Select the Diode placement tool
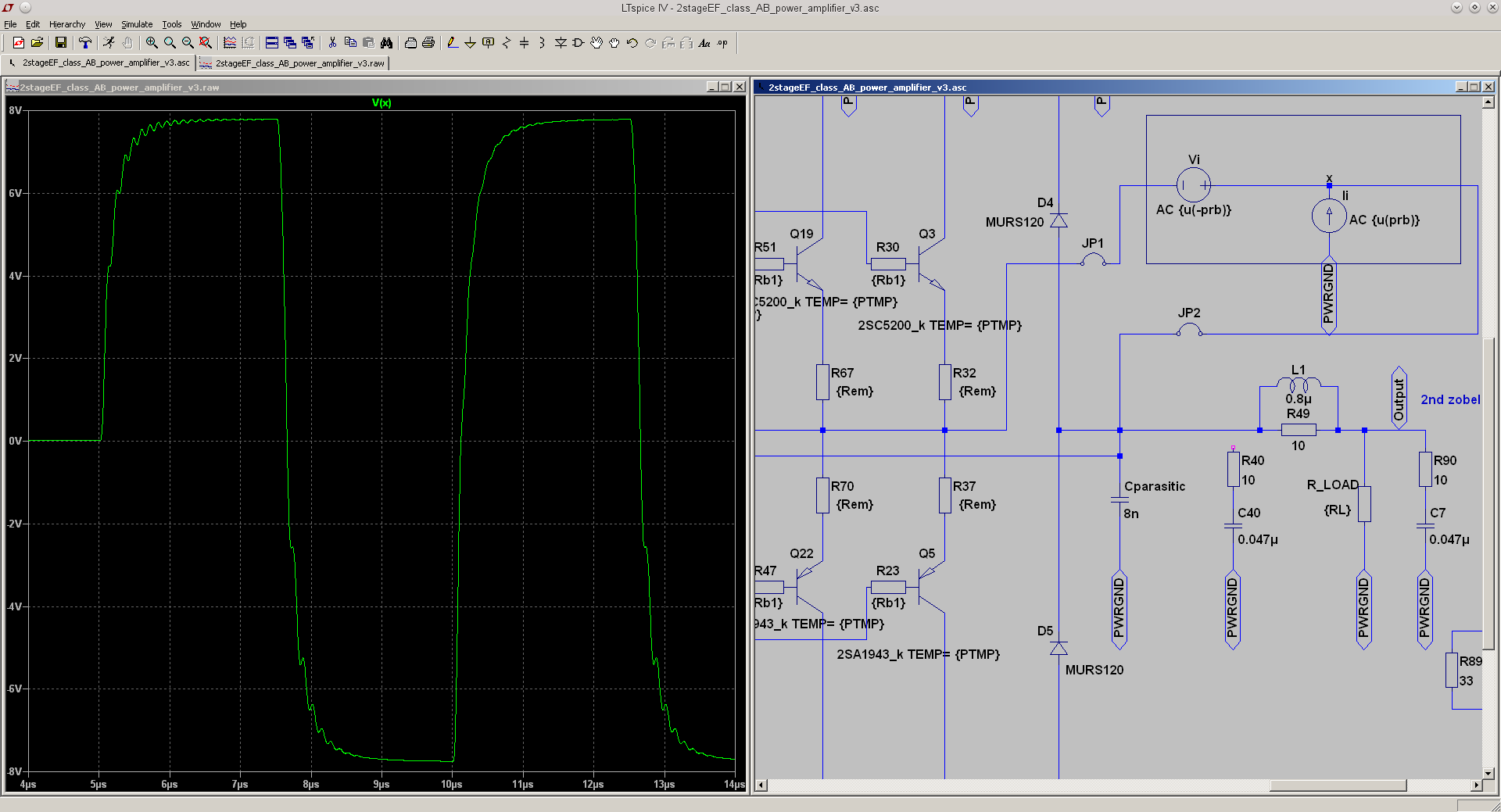Image resolution: width=1501 pixels, height=812 pixels. coord(561,43)
